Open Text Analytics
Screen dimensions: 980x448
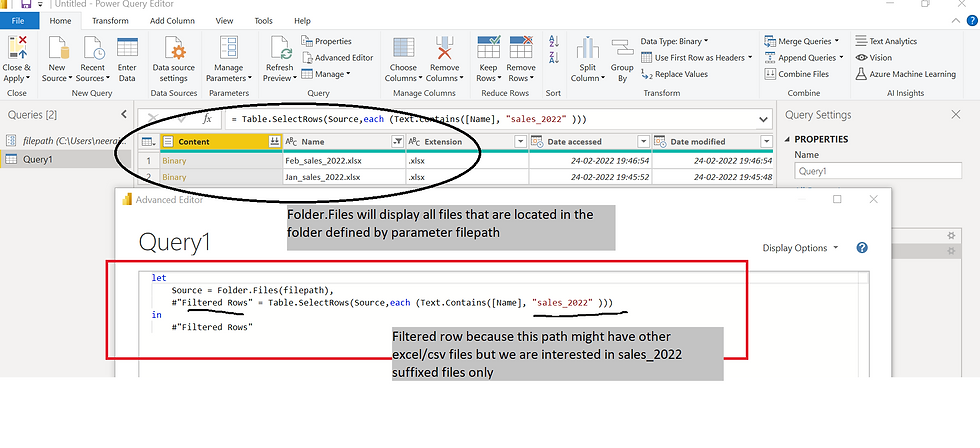point(886,41)
